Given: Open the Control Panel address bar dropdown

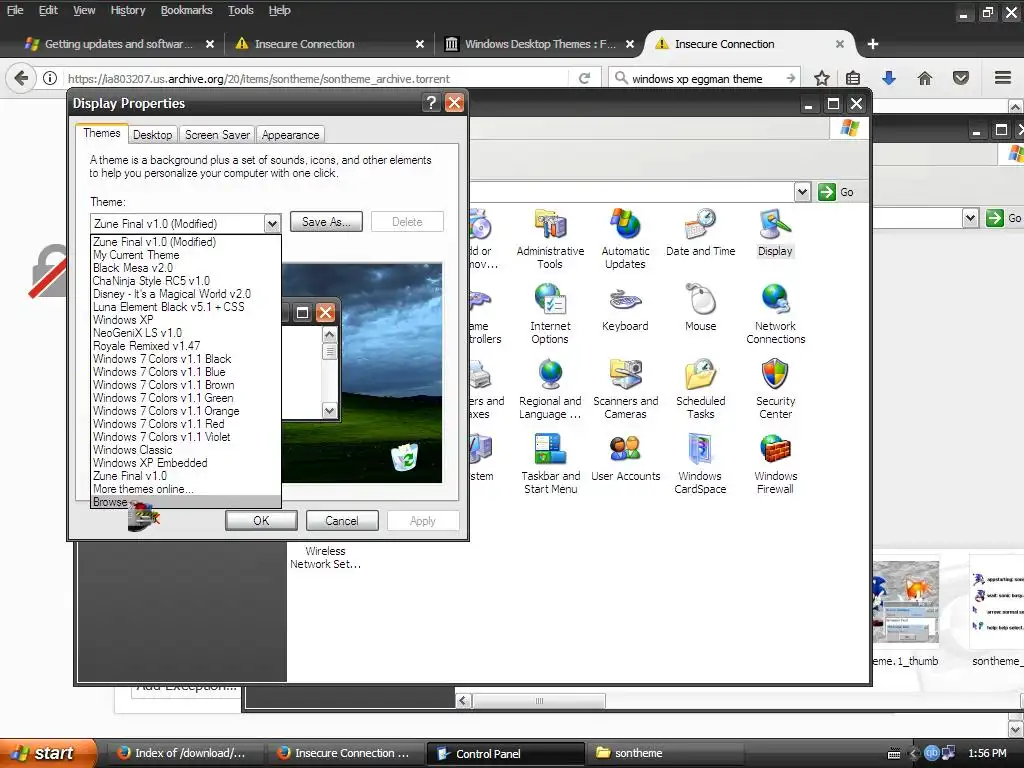Looking at the screenshot, I should [803, 192].
